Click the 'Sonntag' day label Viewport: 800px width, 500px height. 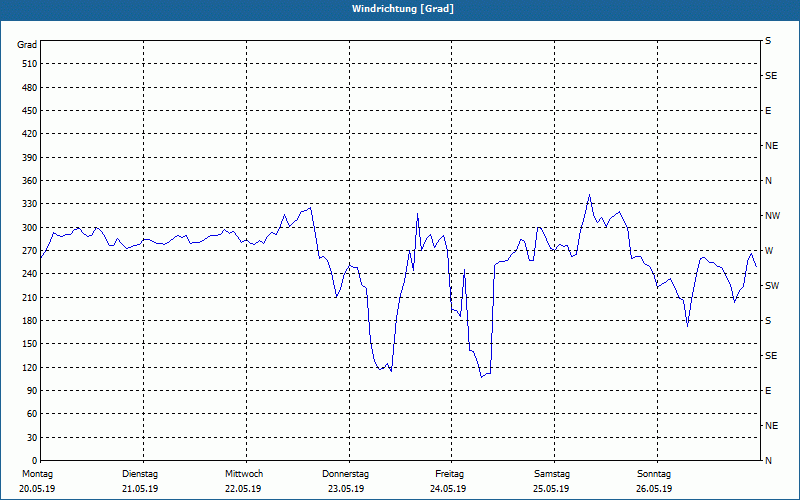click(x=654, y=474)
